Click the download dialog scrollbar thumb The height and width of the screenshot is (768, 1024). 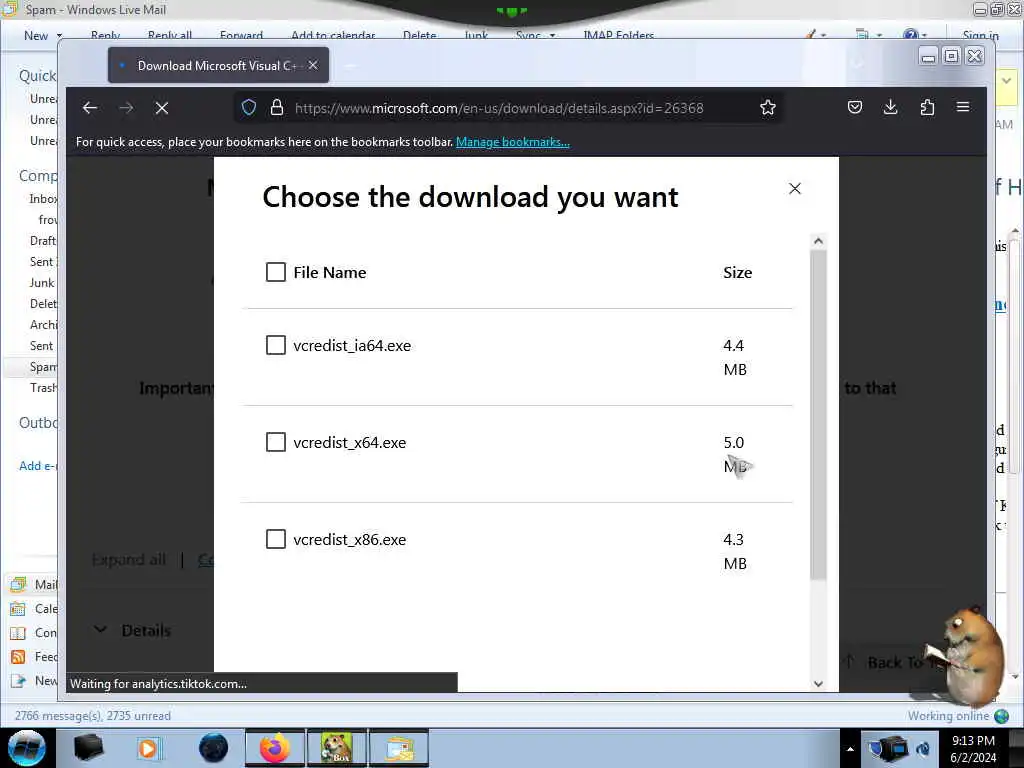(818, 414)
